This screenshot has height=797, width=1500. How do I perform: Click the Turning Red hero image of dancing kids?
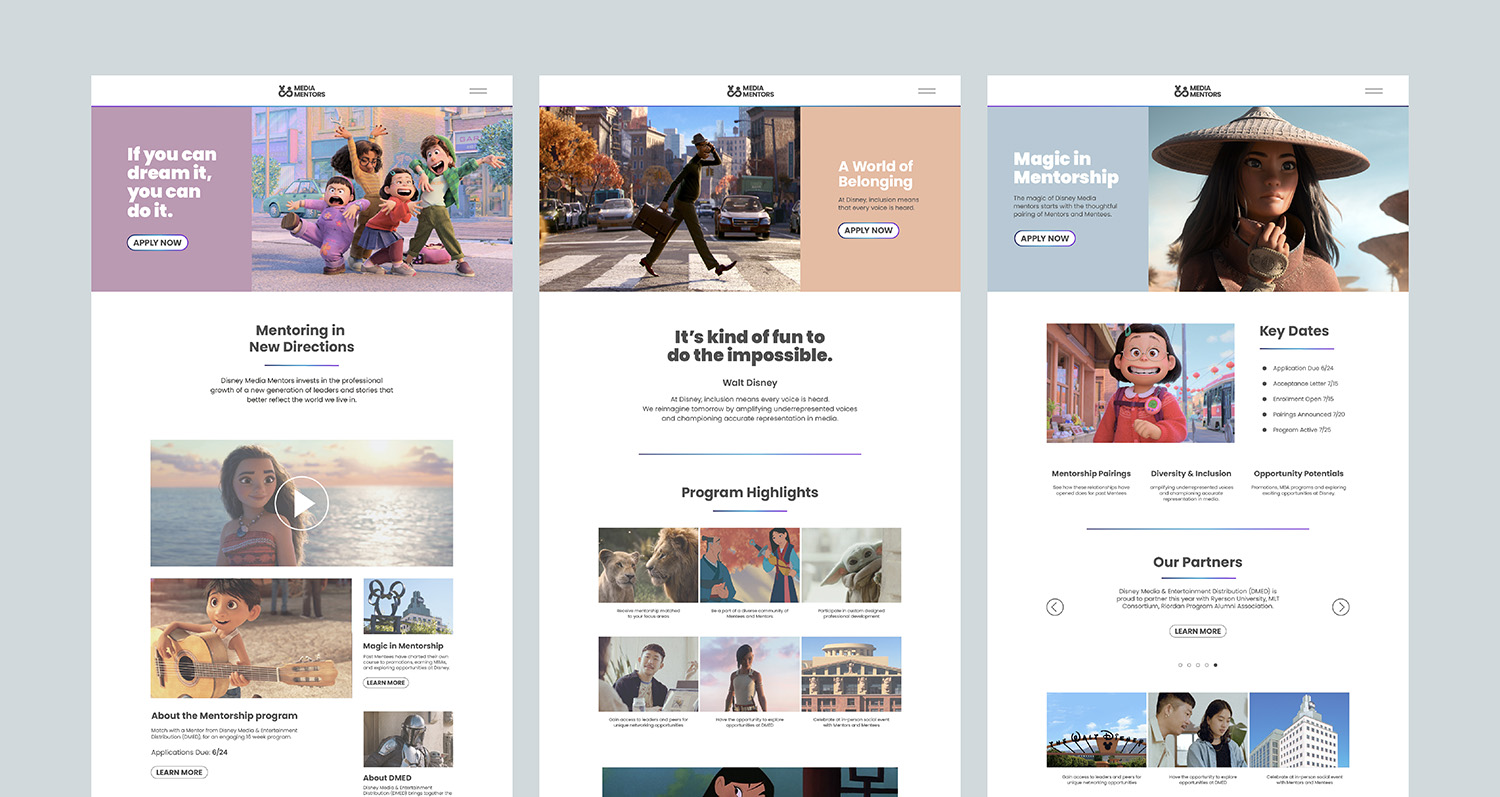click(382, 199)
